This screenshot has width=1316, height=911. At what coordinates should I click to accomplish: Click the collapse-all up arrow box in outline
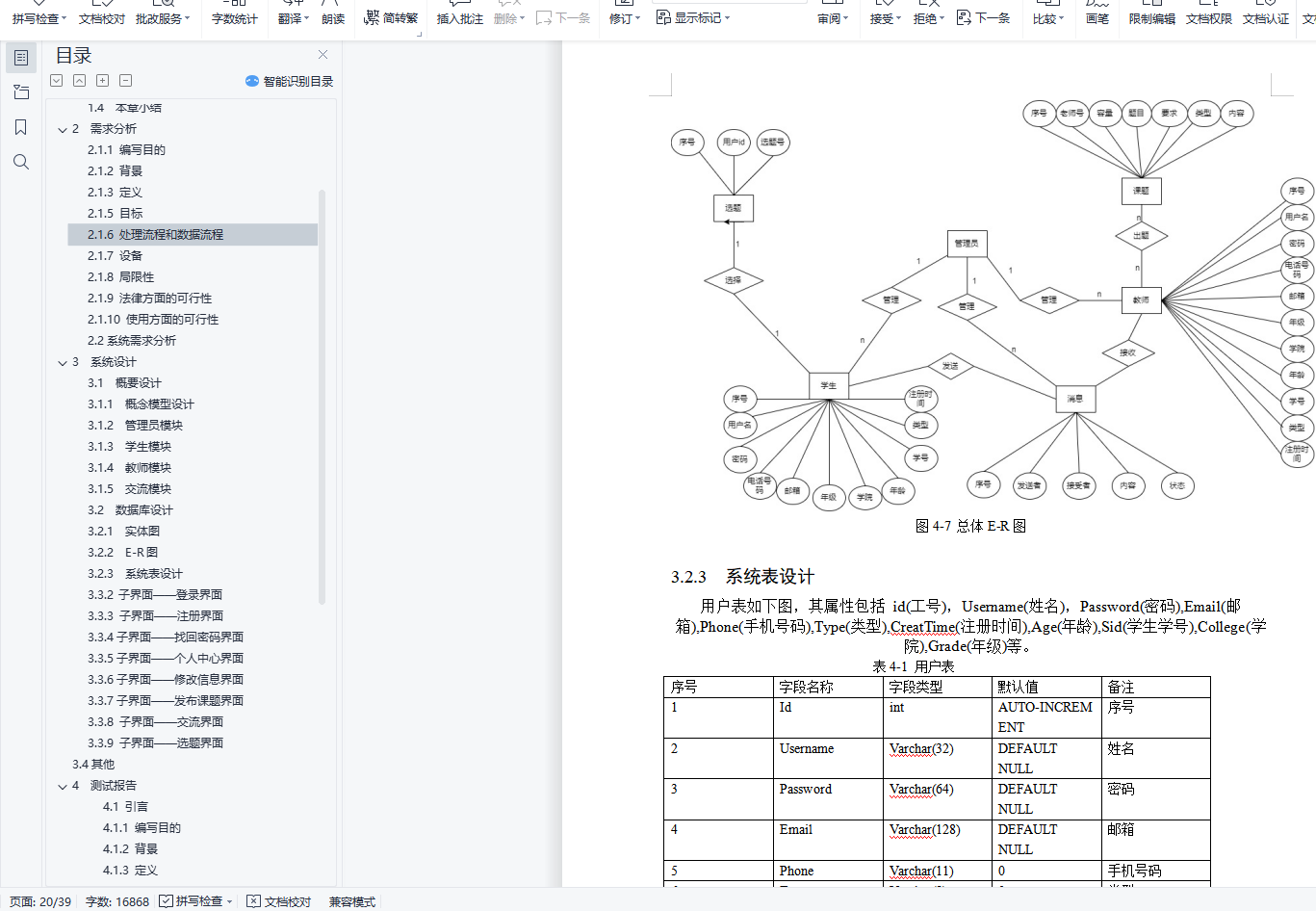click(80, 81)
